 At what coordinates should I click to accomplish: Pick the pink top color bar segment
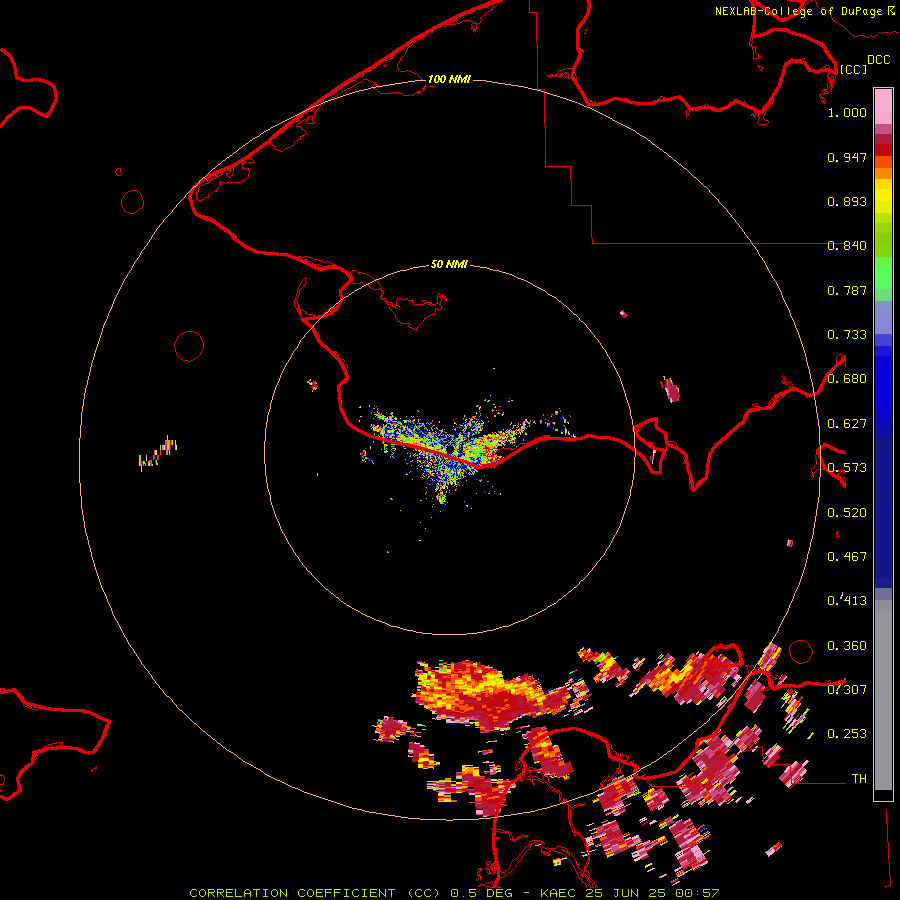[x=883, y=106]
